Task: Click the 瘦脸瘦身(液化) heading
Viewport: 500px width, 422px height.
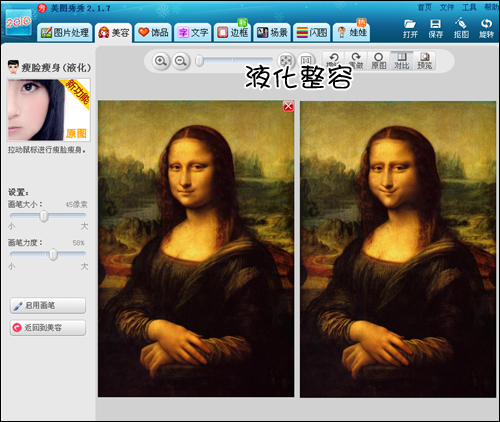Action: point(56,68)
